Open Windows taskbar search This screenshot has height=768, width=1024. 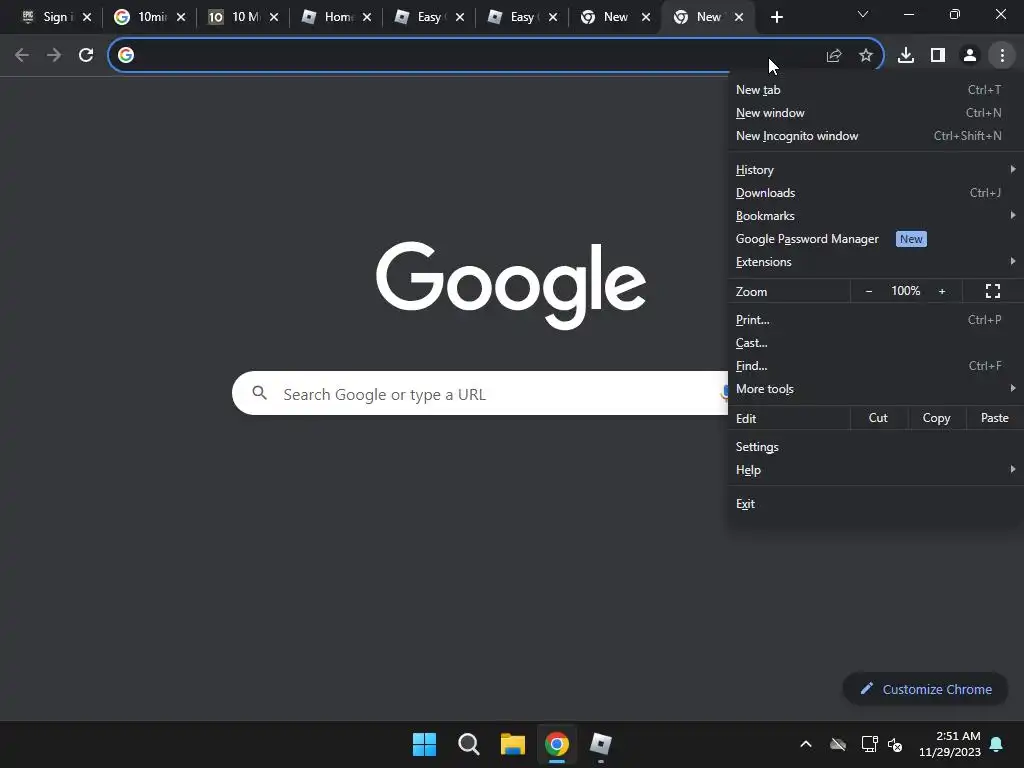tap(468, 744)
